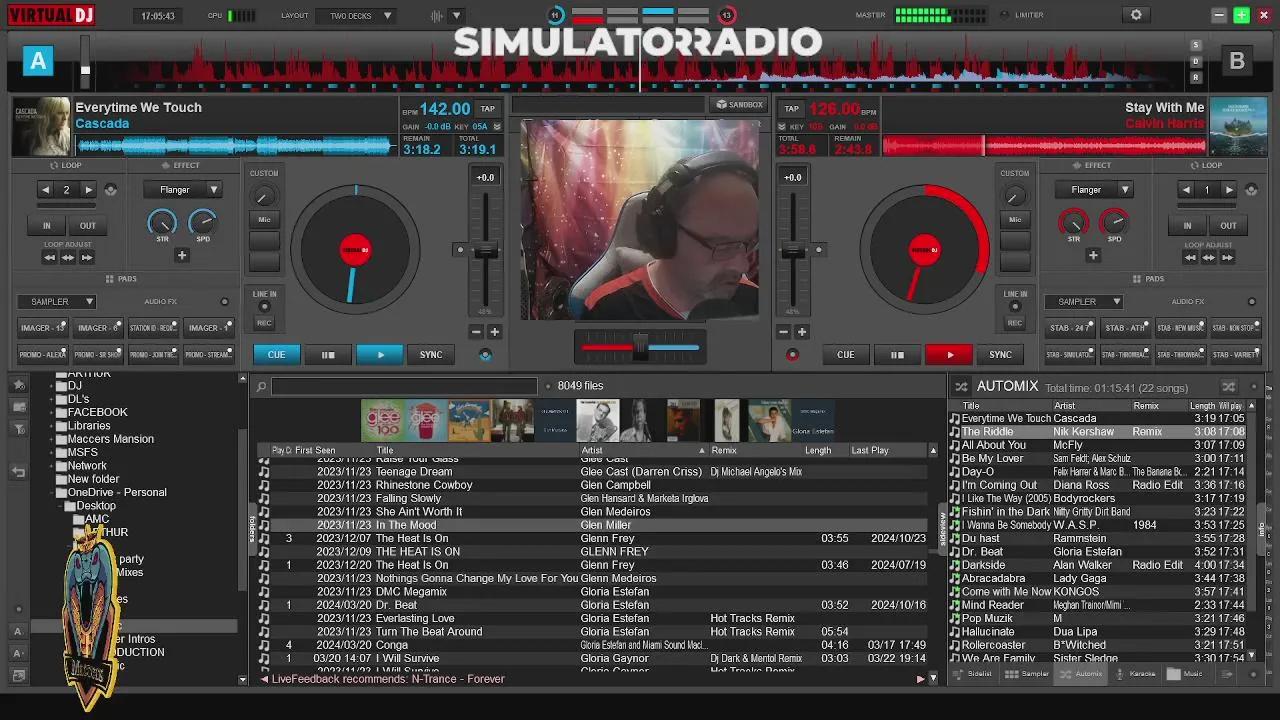
Task: Open the TWO DECKS layout dropdown
Action: 355,16
